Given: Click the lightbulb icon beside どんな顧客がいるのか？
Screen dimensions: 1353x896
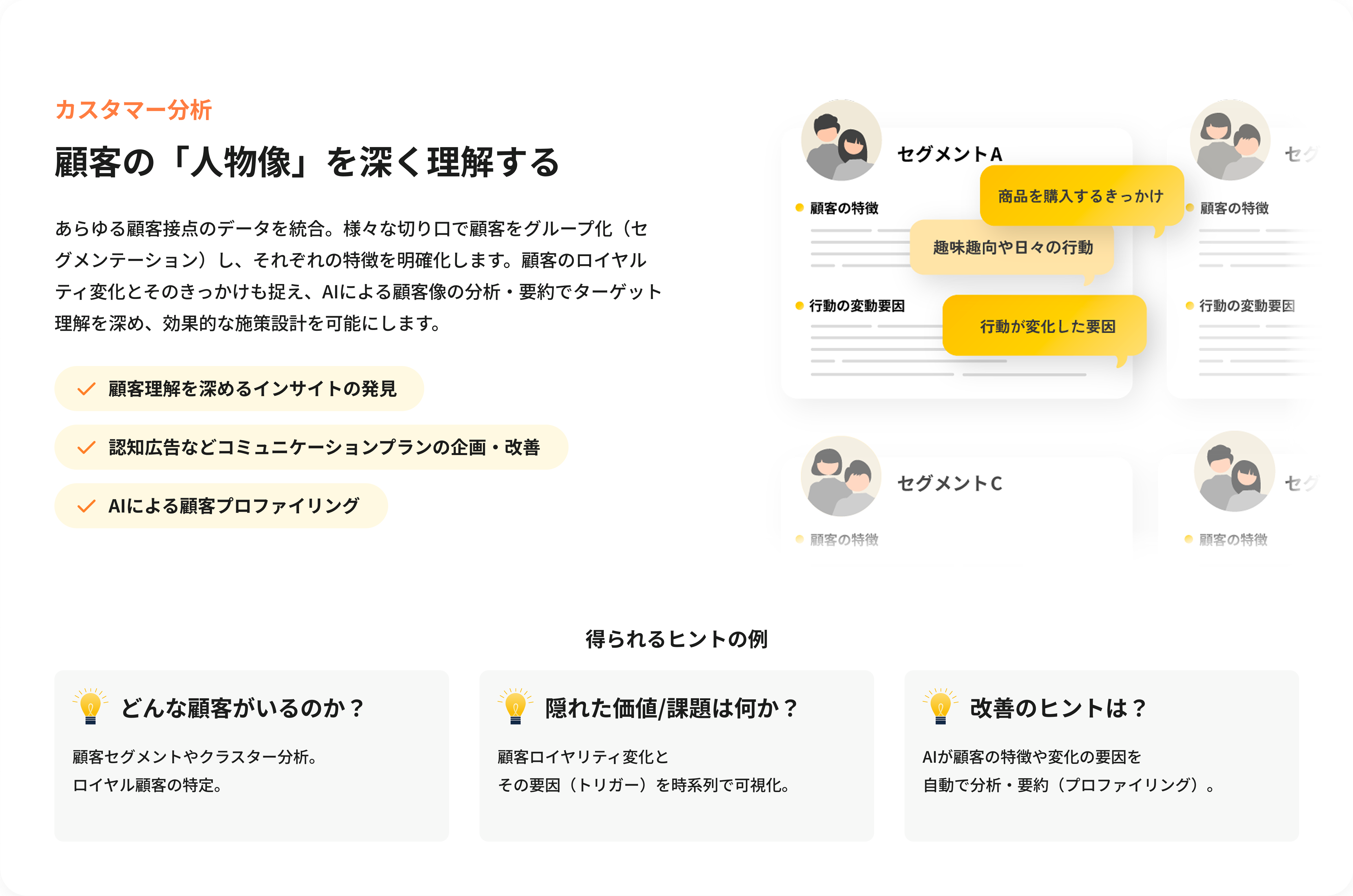Looking at the screenshot, I should tap(90, 706).
